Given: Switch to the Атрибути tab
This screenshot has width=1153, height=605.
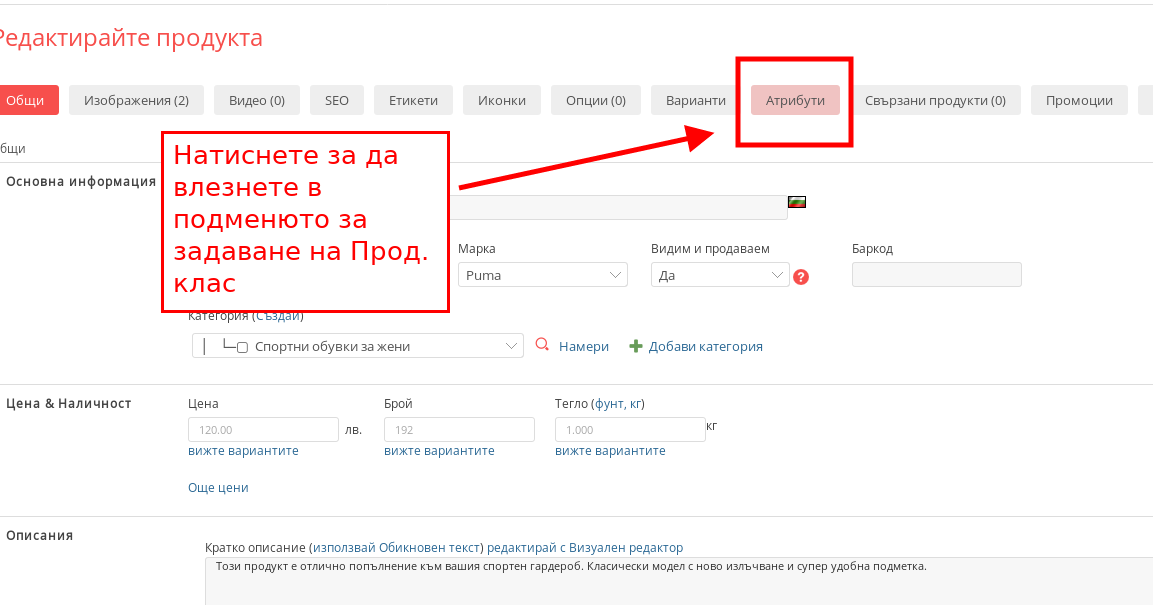Looking at the screenshot, I should pos(795,100).
